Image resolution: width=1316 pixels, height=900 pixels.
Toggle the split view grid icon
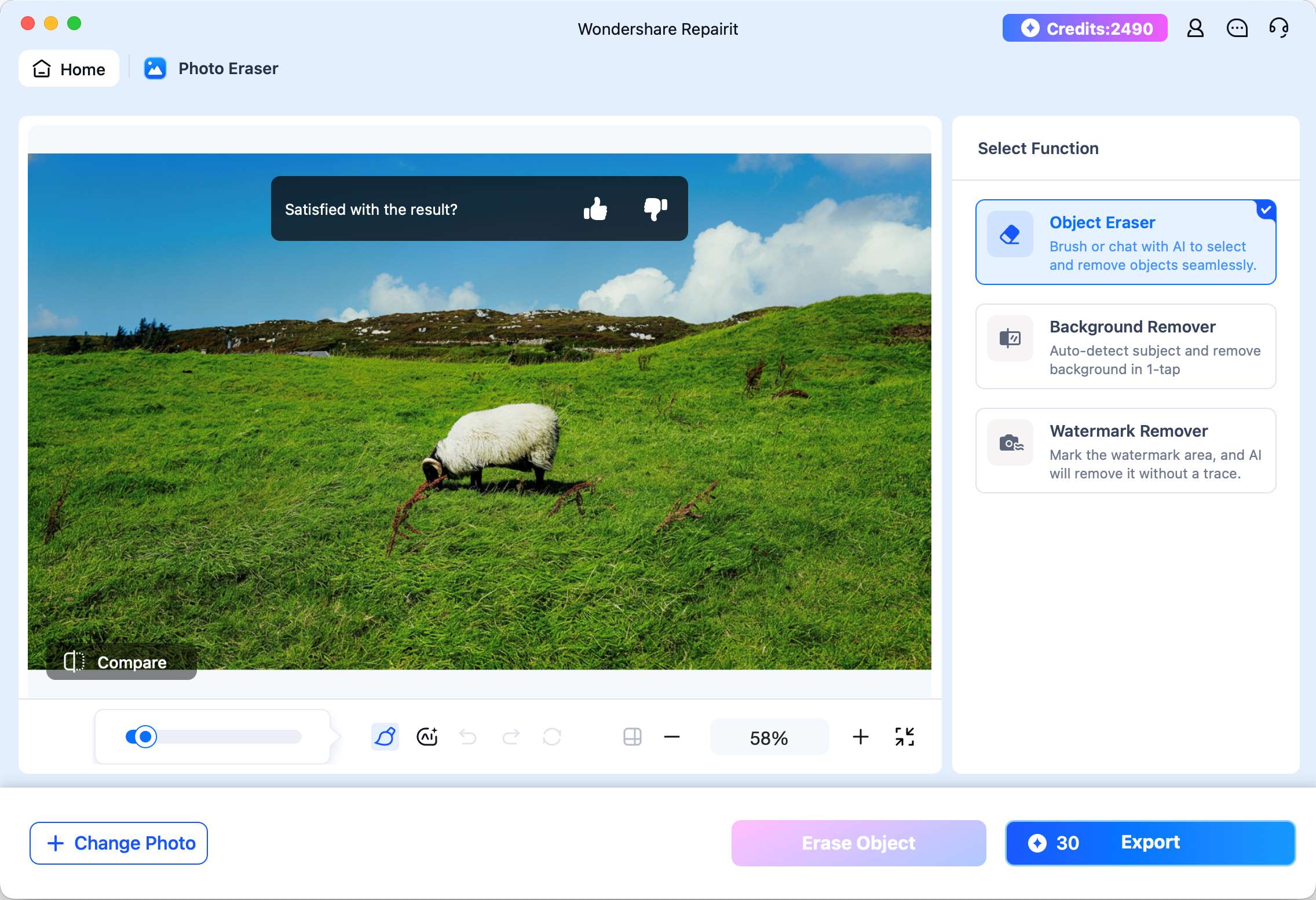[633, 737]
